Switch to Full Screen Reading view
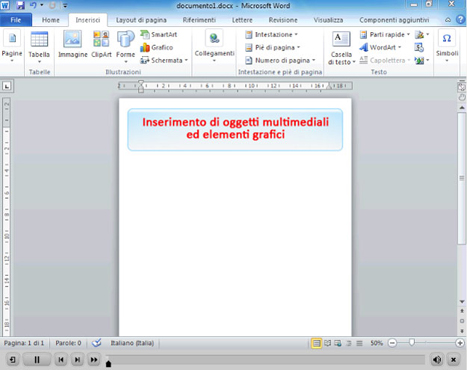Image resolution: width=467 pixels, height=370 pixels. 327,343
